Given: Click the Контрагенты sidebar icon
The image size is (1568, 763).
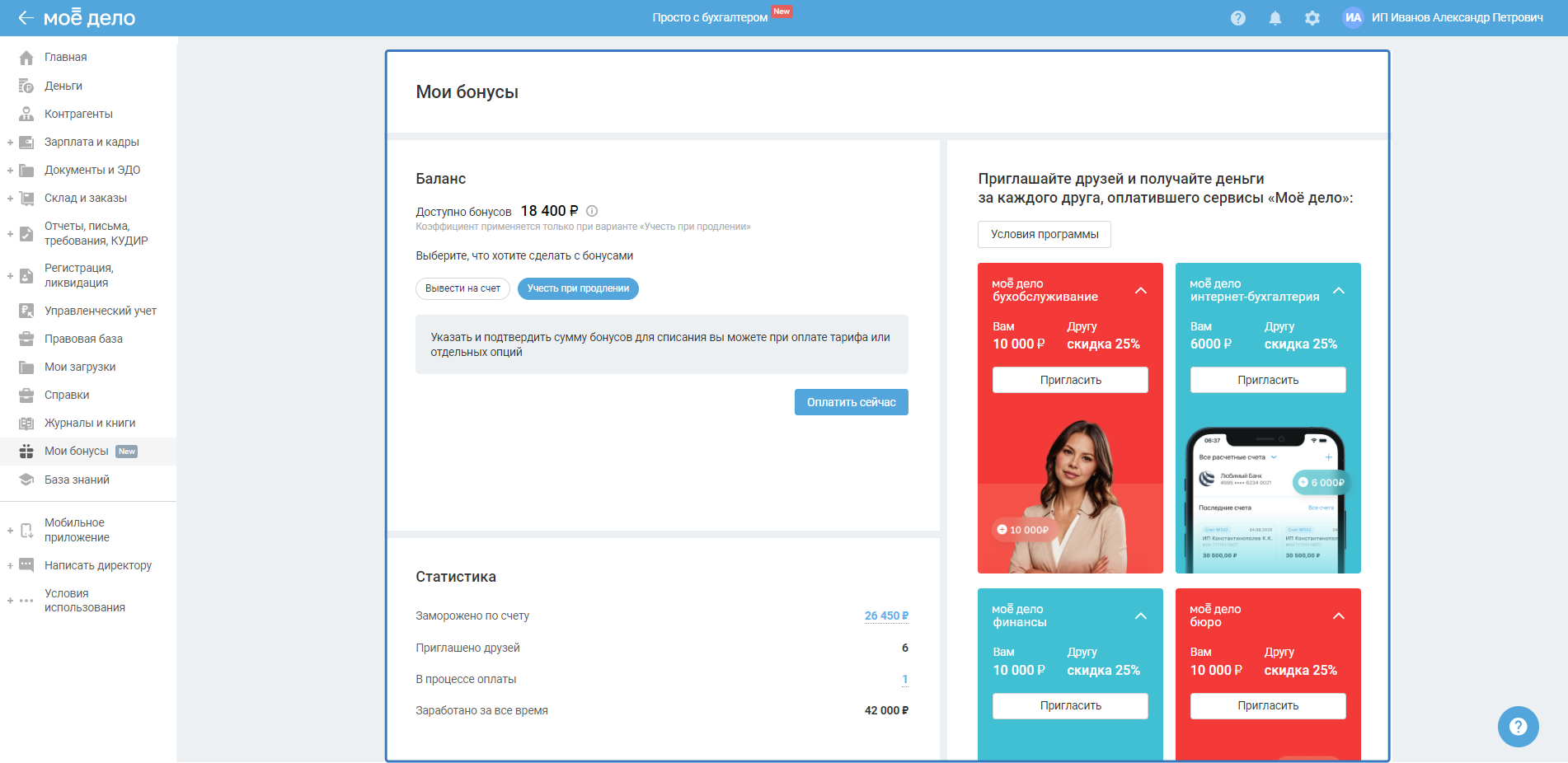Looking at the screenshot, I should pos(26,114).
